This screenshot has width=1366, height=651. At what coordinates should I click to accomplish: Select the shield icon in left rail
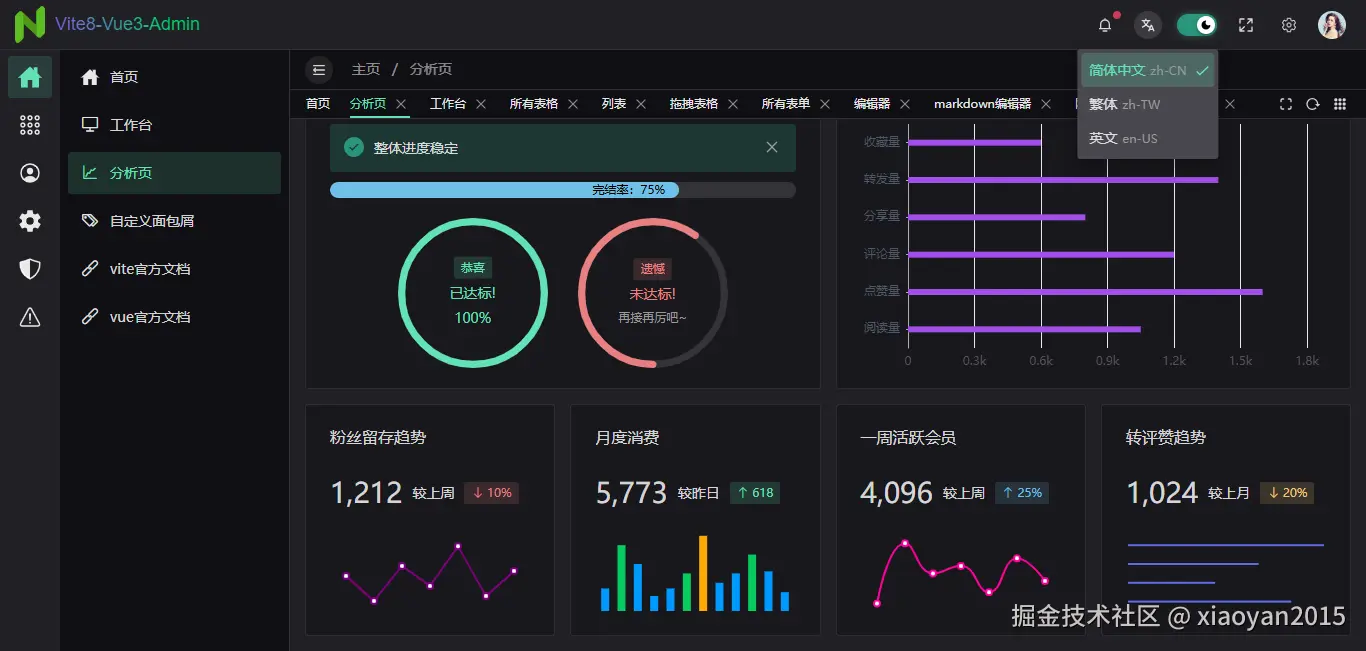pos(30,269)
